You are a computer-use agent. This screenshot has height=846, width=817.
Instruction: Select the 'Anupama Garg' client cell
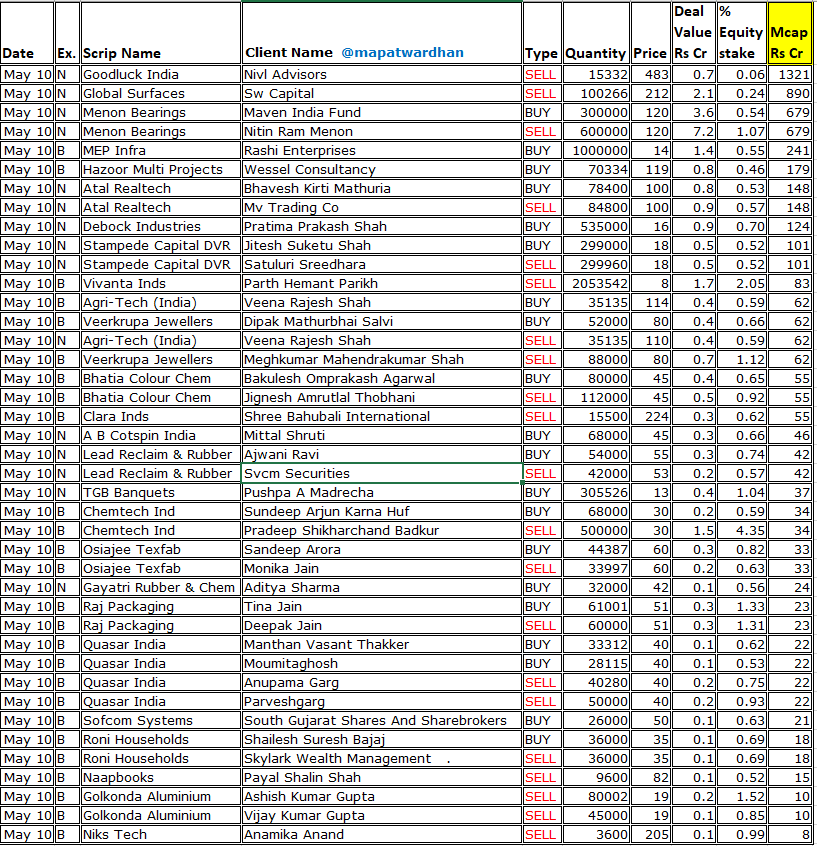click(x=382, y=683)
